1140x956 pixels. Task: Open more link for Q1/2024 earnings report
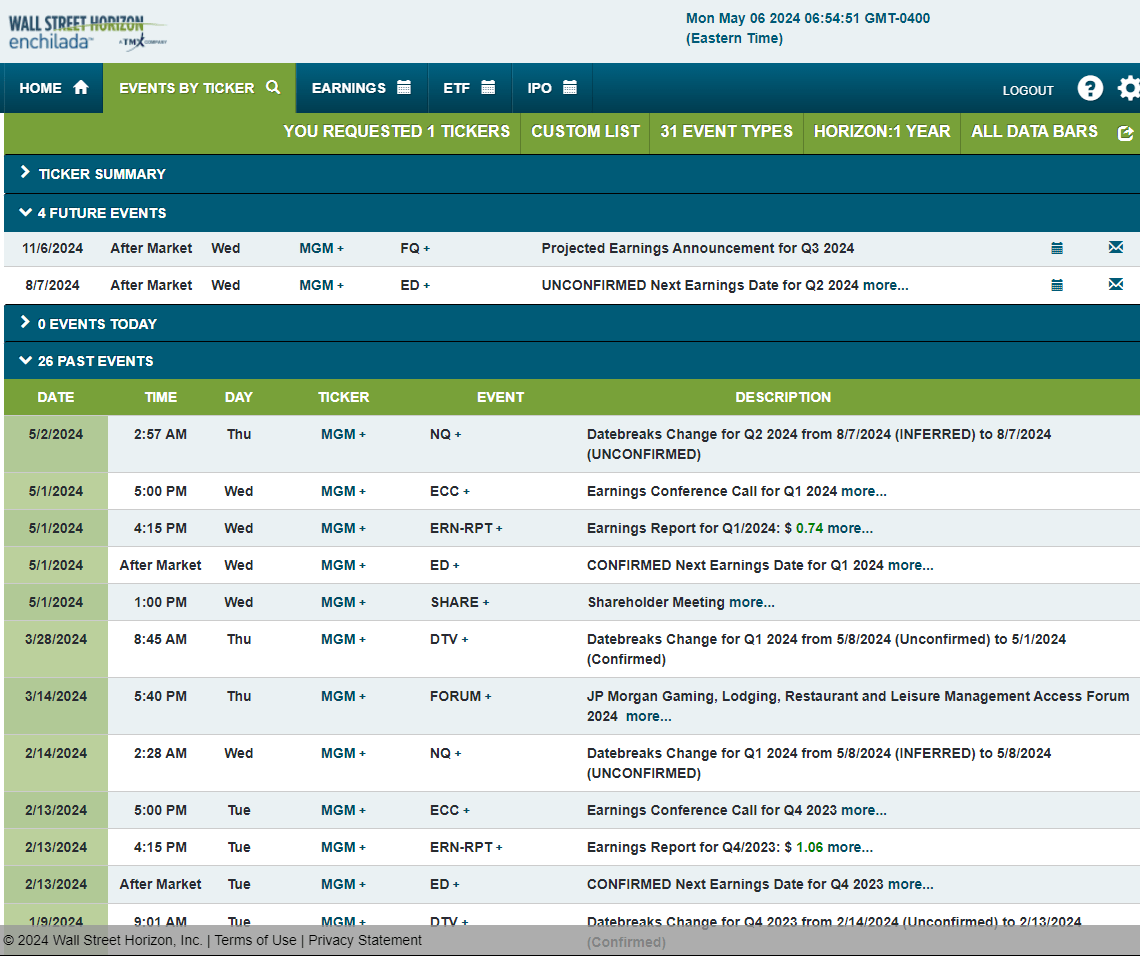(850, 529)
